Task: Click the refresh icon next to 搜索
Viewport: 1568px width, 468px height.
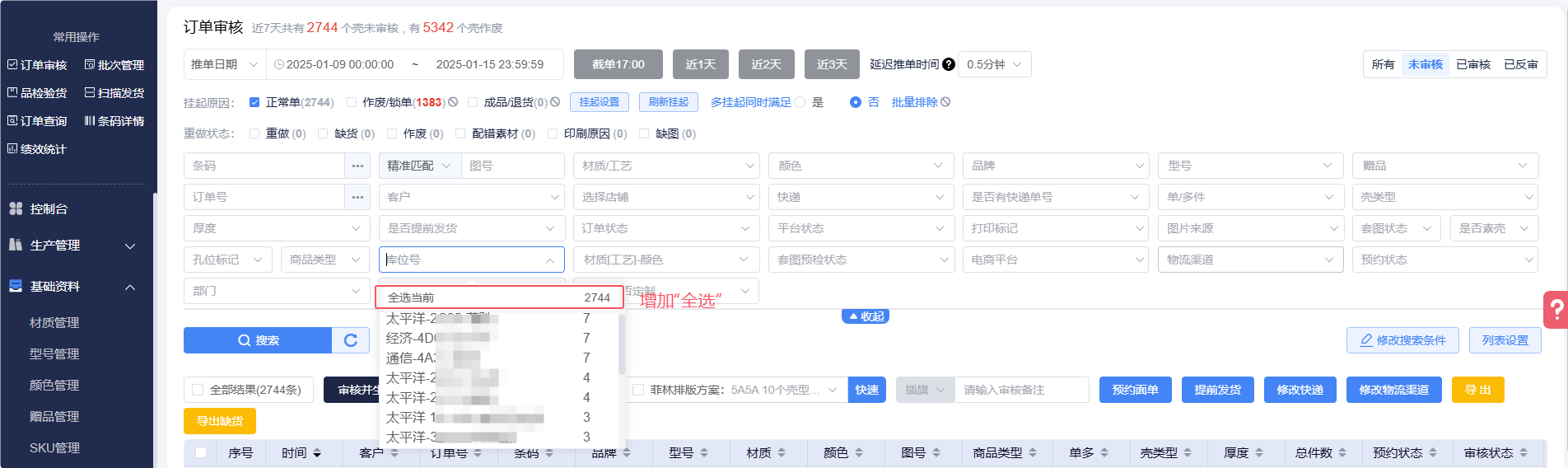Action: tap(351, 340)
